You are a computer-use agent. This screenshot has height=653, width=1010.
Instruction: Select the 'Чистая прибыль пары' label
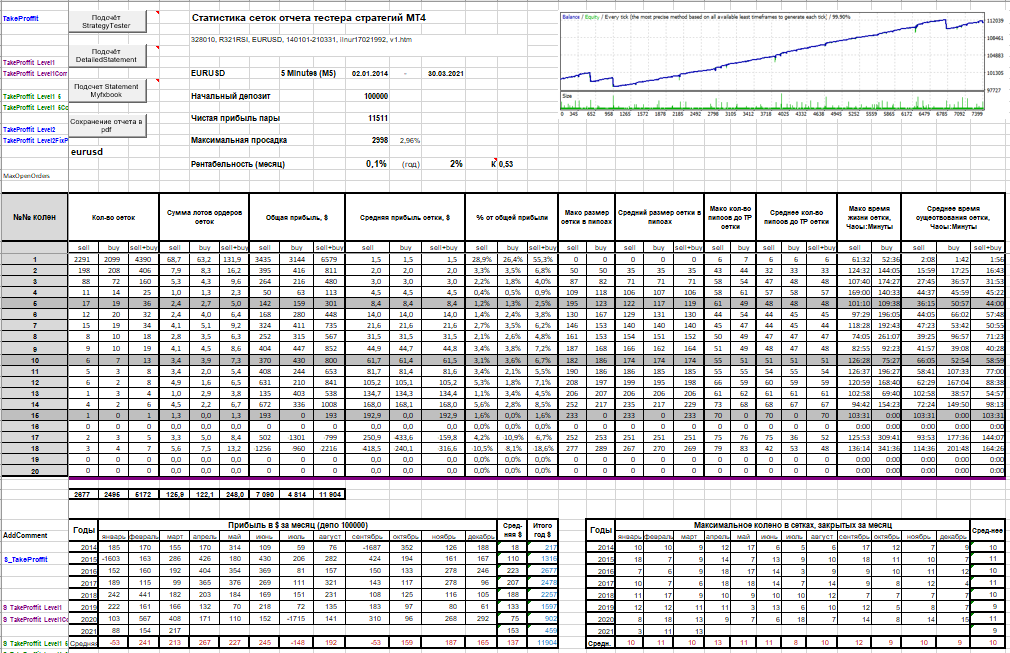click(x=235, y=118)
